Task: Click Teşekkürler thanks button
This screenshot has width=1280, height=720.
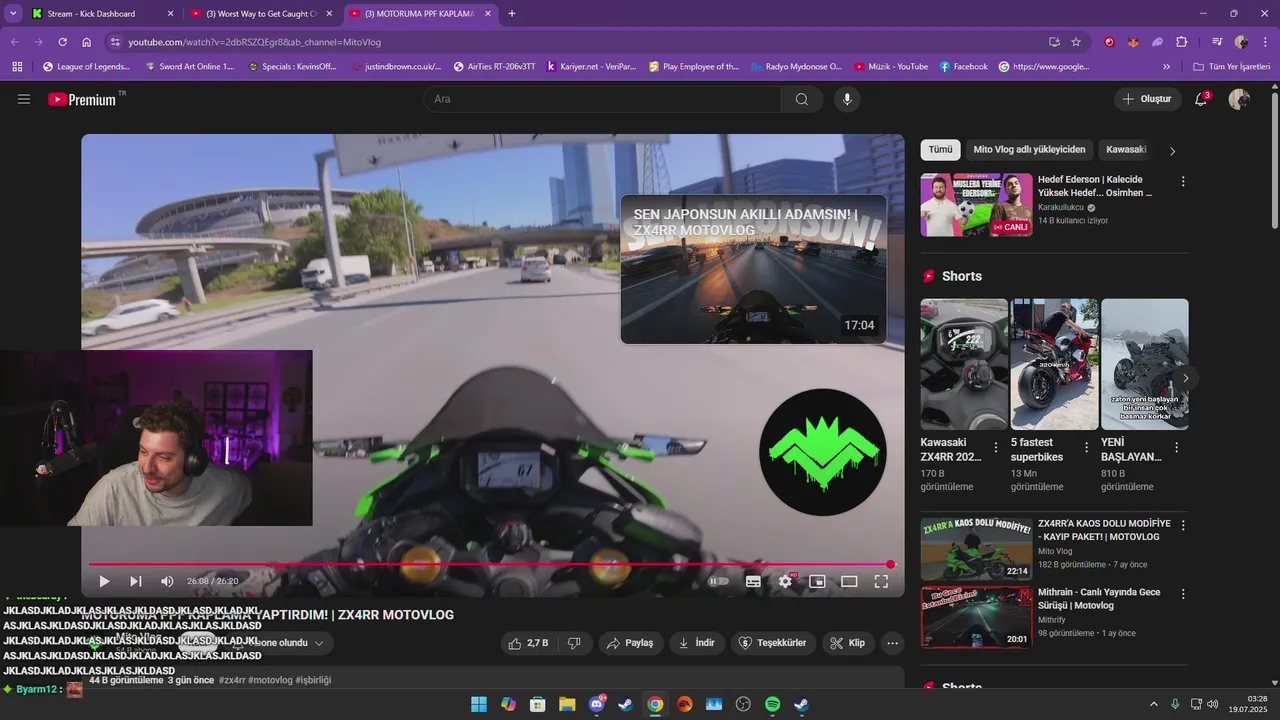Action: 773,643
